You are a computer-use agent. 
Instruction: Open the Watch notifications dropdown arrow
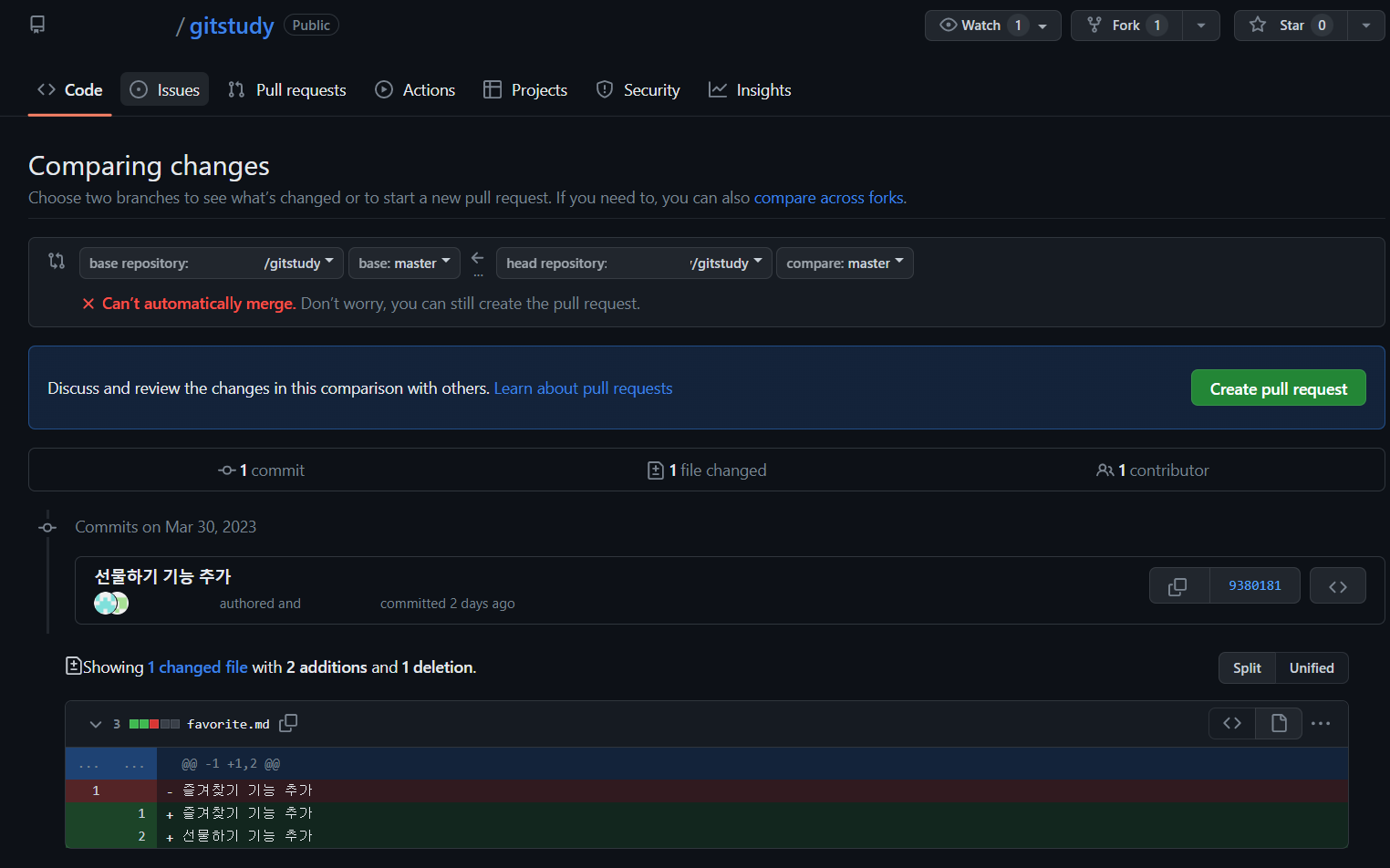pyautogui.click(x=1043, y=26)
